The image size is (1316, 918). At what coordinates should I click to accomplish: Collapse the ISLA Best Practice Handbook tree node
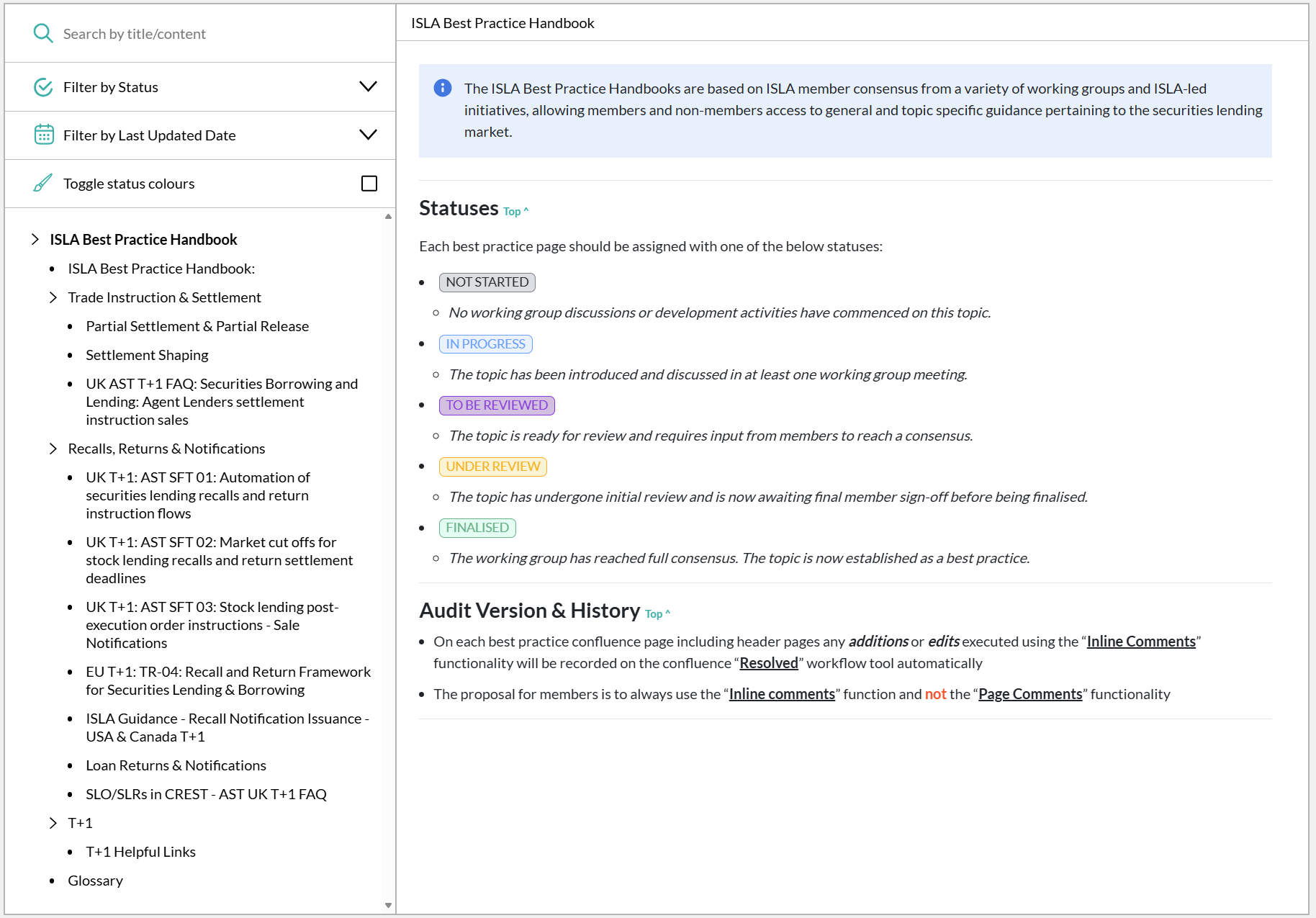(35, 240)
